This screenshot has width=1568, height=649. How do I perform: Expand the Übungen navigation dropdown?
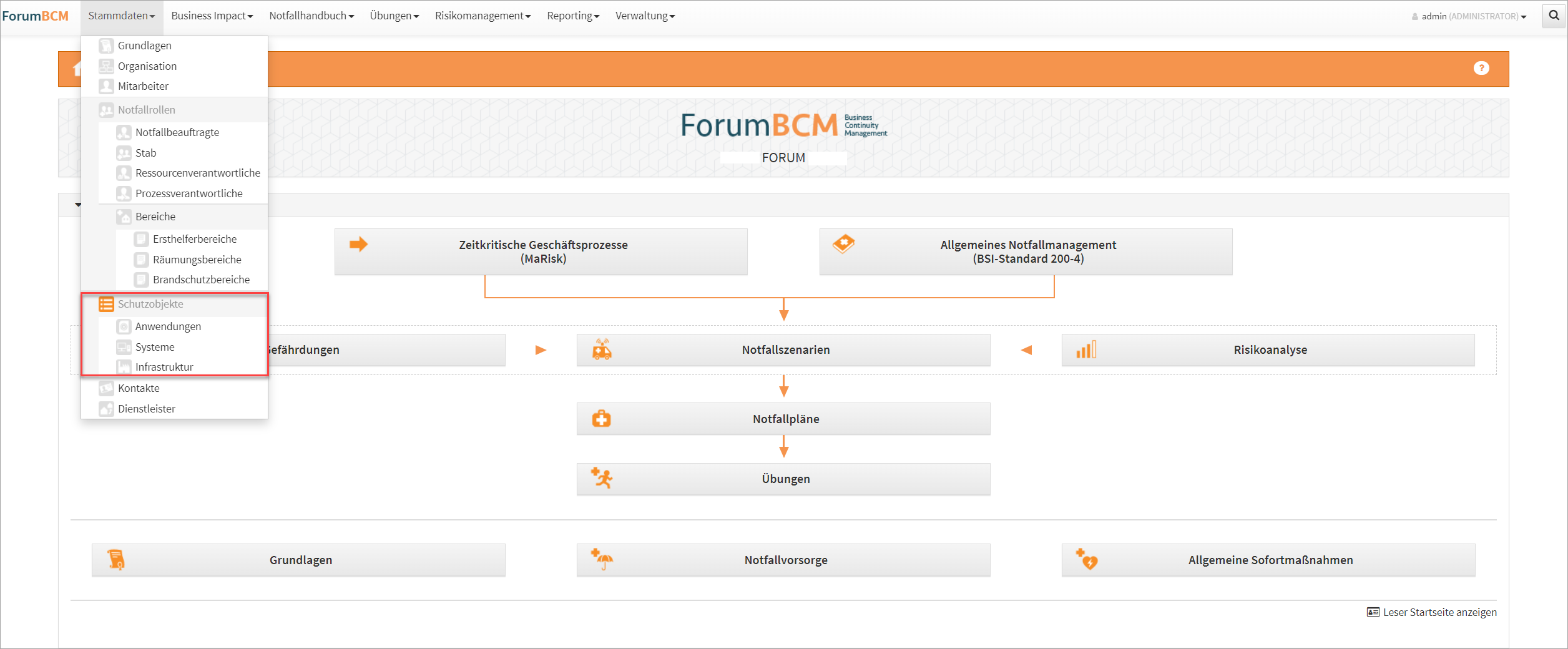click(x=394, y=16)
